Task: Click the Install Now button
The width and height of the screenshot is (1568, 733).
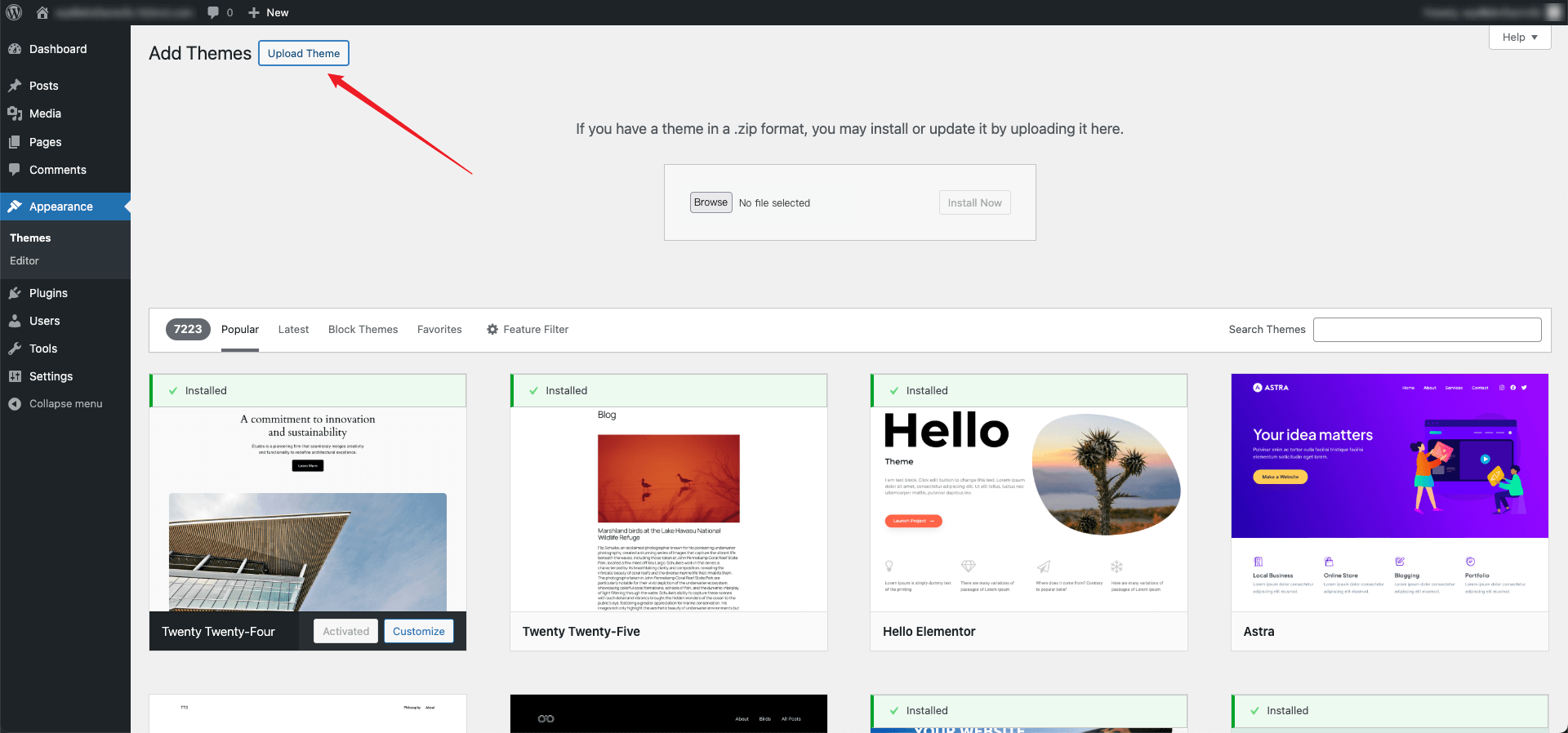Action: click(974, 202)
